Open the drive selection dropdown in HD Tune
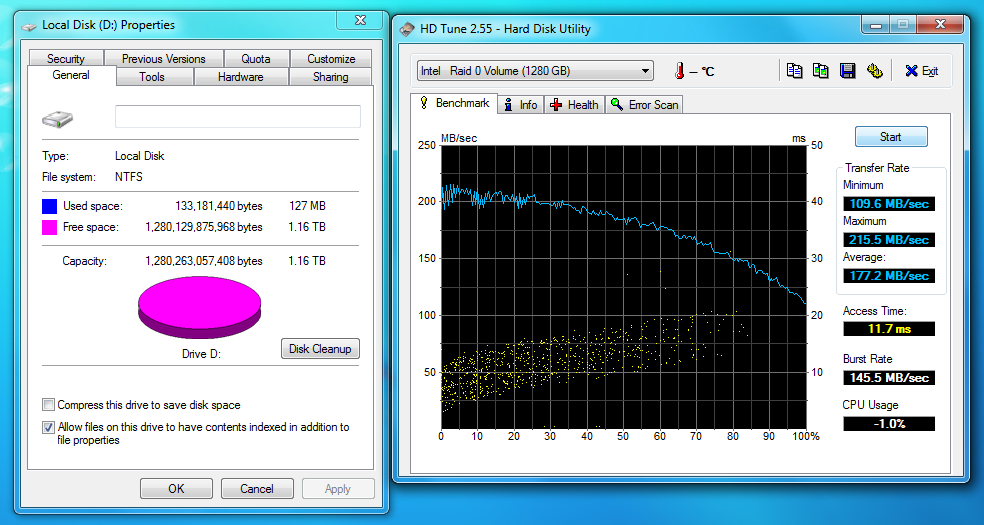Viewport: 984px width, 525px height. pos(535,71)
